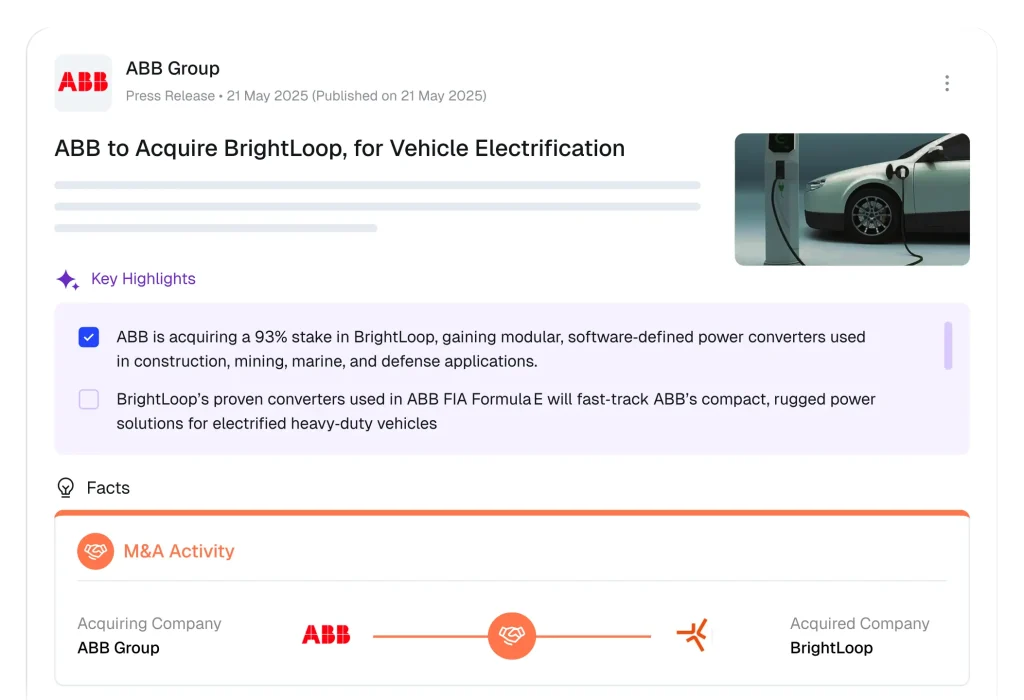
Task: Open the ABB Group company name link
Action: pos(173,69)
